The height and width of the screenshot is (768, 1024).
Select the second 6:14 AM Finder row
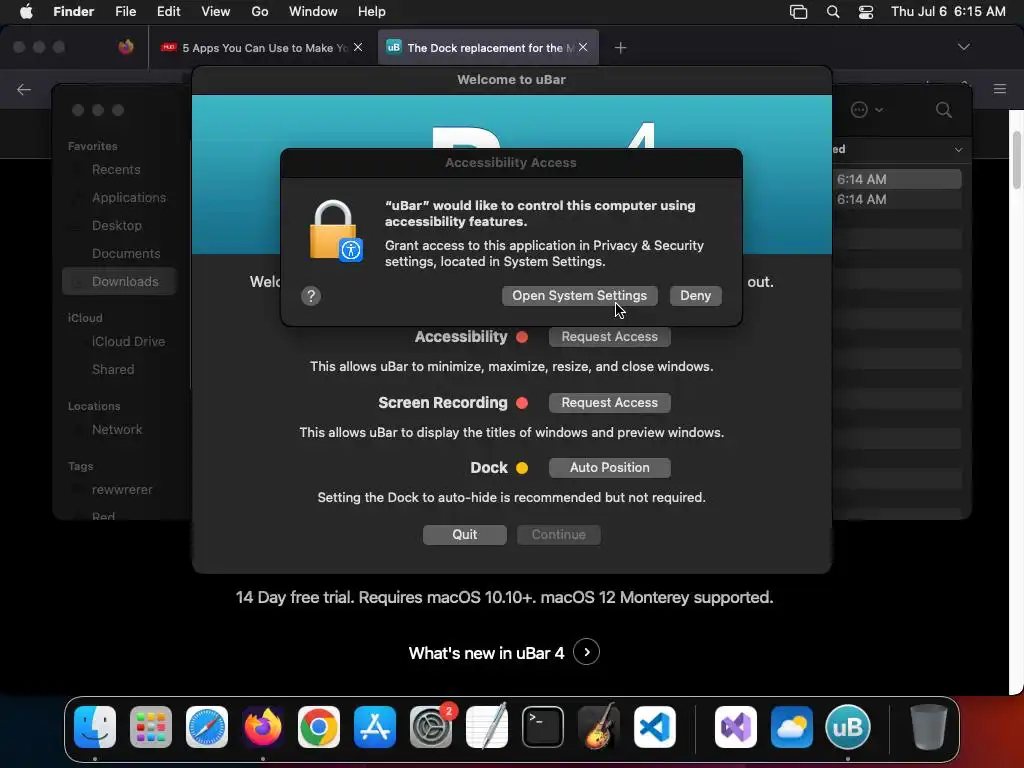point(898,199)
